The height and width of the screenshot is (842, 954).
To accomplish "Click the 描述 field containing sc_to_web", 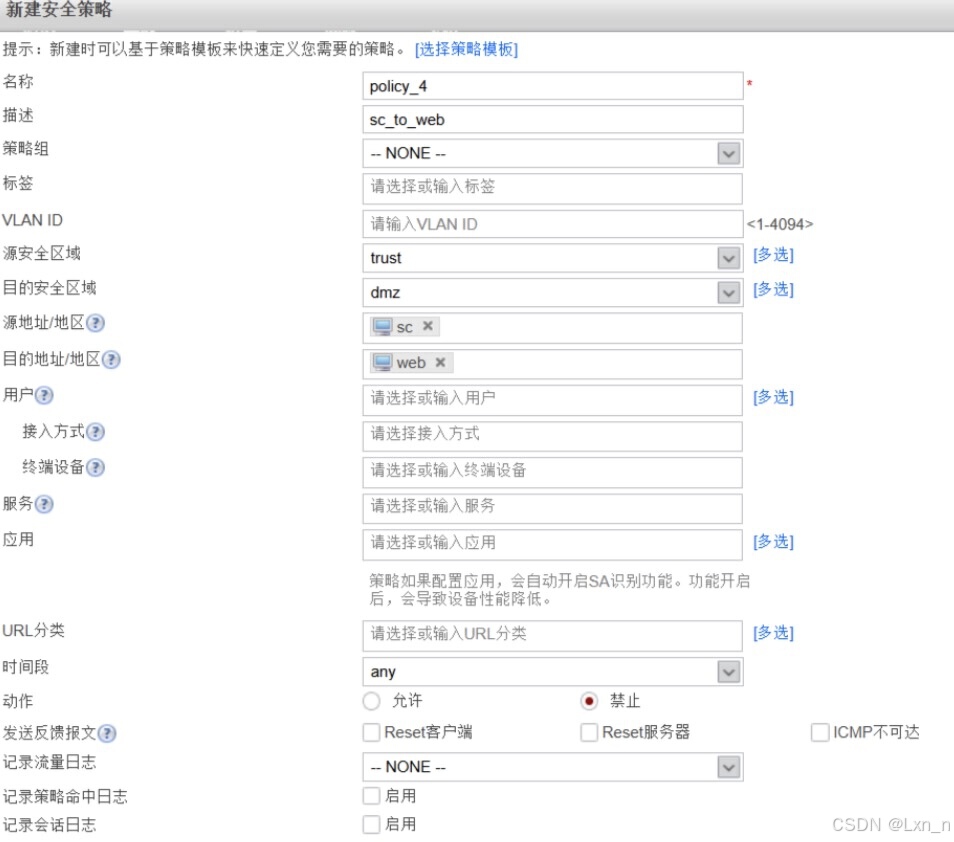I will (x=552, y=119).
